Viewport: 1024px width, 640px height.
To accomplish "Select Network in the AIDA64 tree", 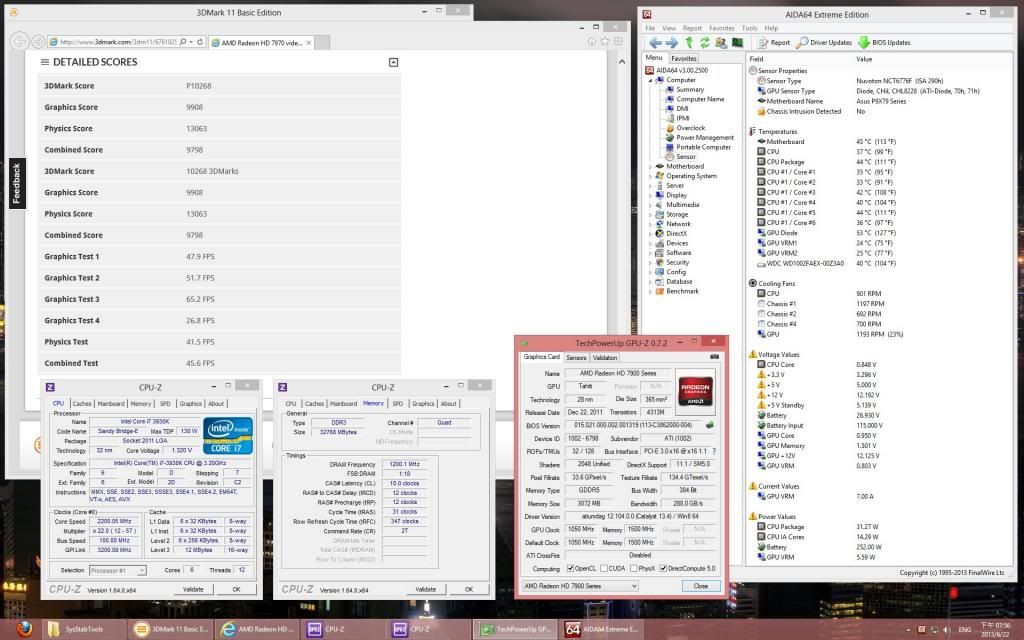I will (678, 224).
